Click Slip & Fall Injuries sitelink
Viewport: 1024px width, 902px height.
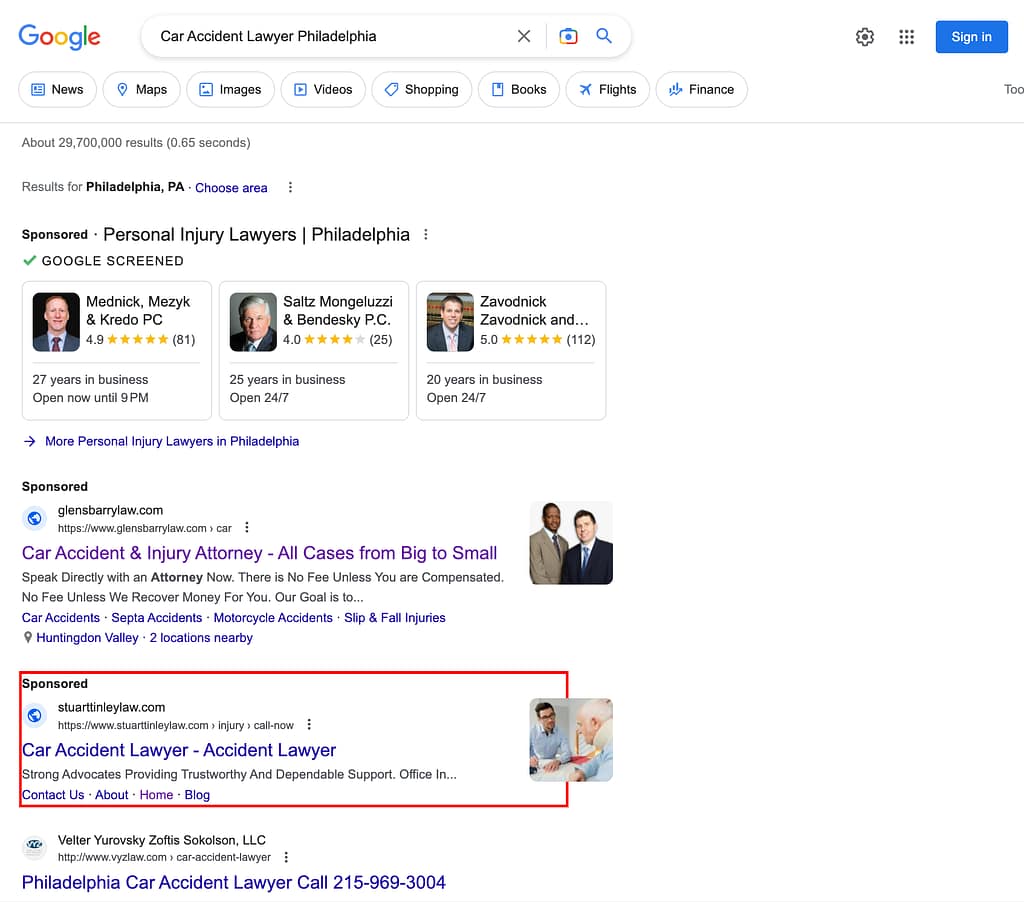(x=394, y=618)
